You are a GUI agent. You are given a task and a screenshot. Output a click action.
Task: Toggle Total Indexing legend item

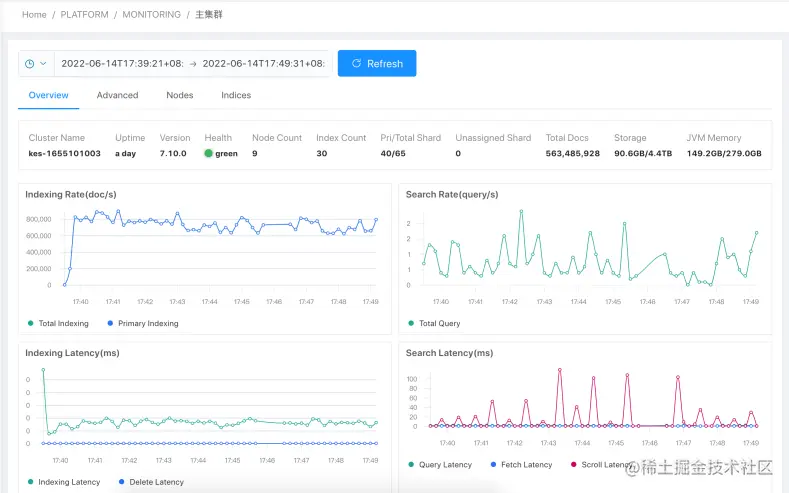tap(58, 323)
